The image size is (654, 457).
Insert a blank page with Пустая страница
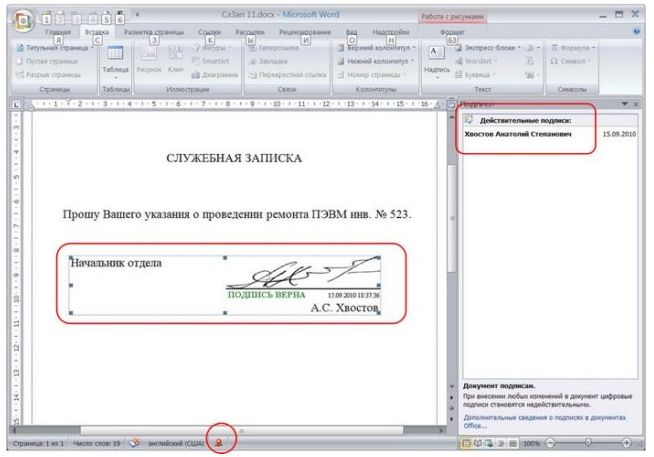[47, 61]
